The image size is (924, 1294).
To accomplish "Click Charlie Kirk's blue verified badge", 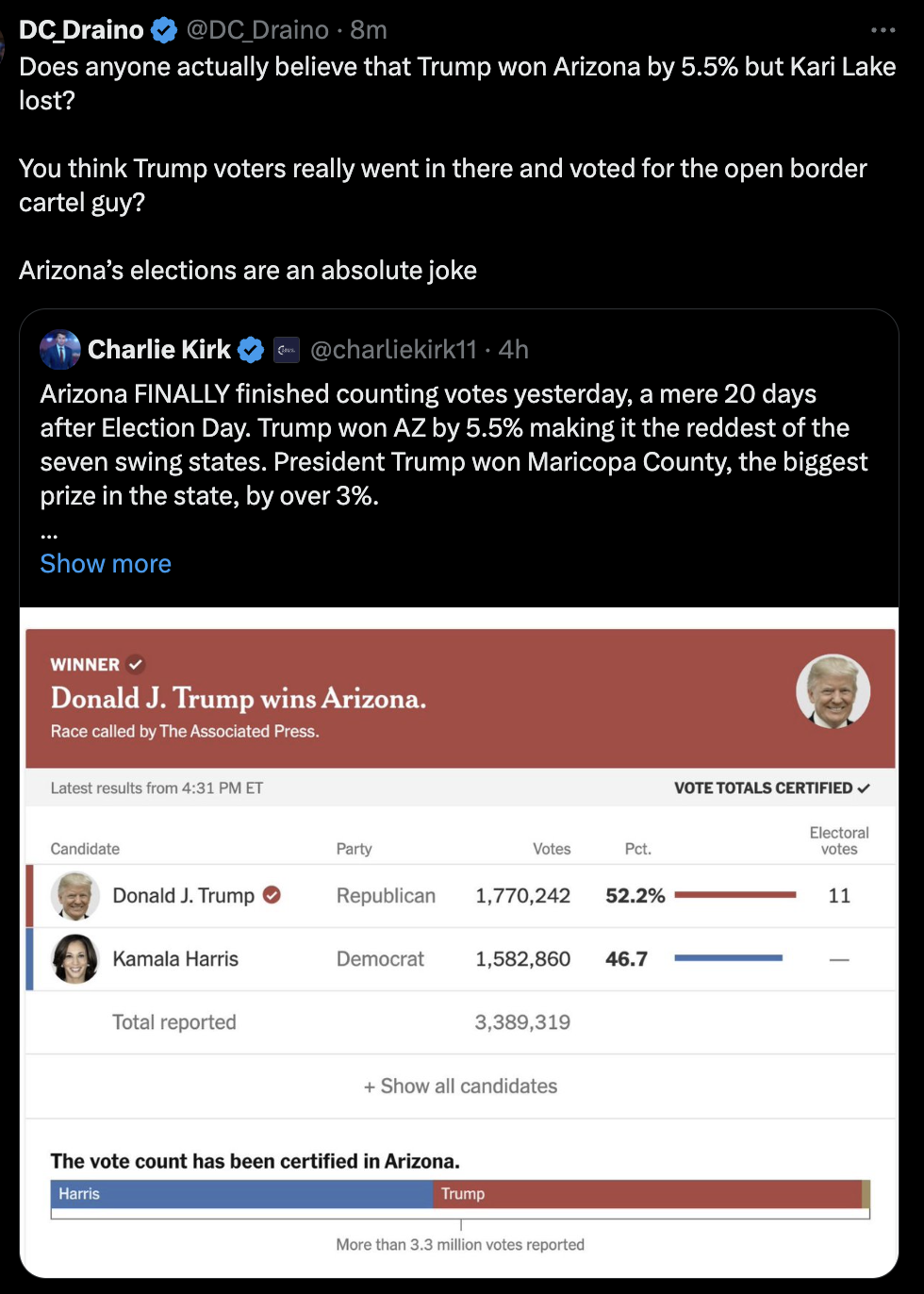I will point(250,350).
